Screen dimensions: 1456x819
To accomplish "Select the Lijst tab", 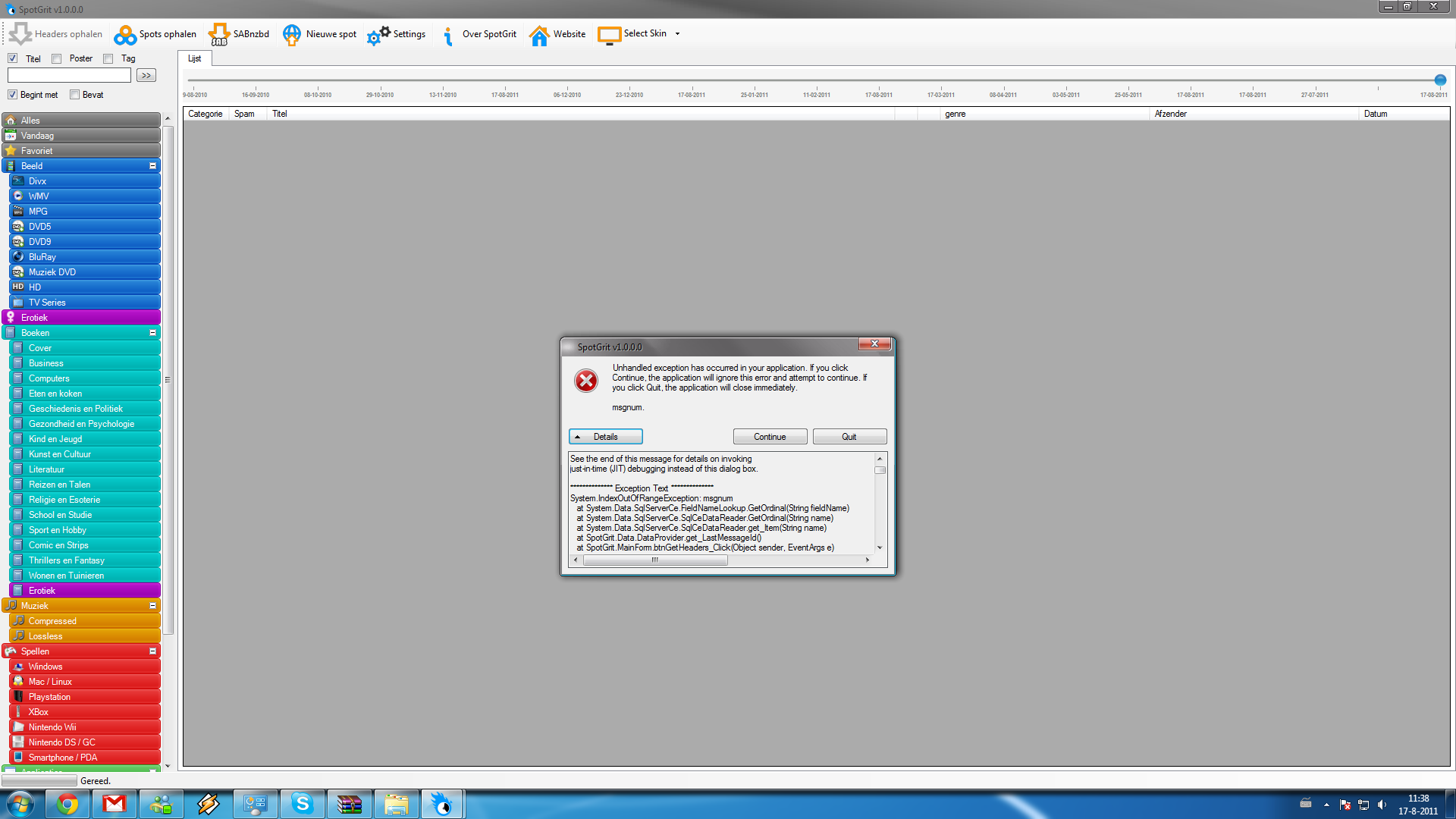I will [x=195, y=58].
